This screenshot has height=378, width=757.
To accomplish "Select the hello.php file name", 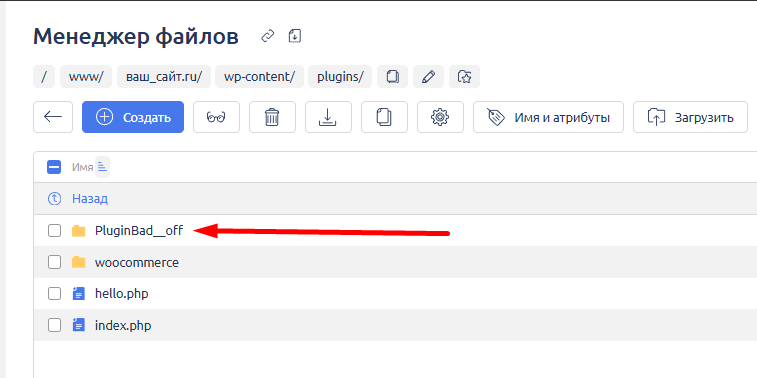I will click(122, 294).
